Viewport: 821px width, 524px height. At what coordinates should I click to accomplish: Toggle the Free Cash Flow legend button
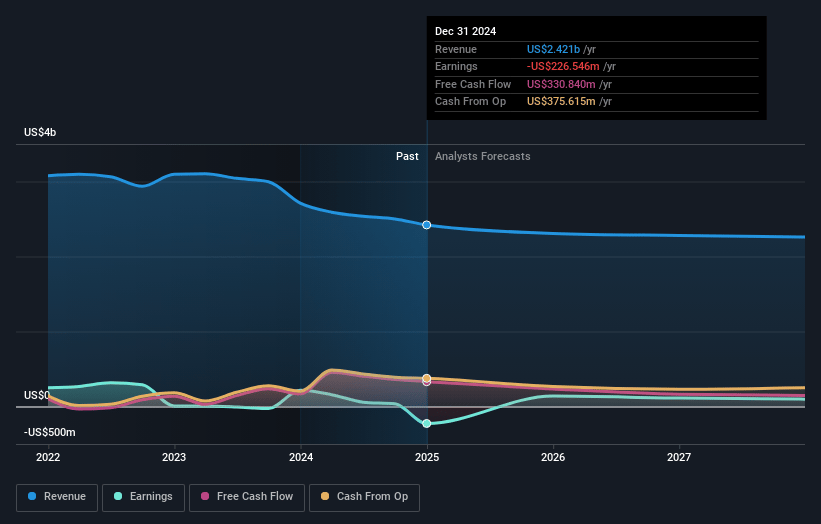pos(247,497)
